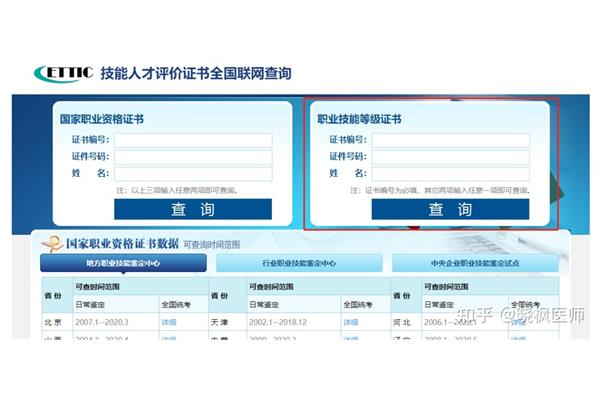
Task: Click 职业技能等级证书 panel heading
Action: click(359, 119)
